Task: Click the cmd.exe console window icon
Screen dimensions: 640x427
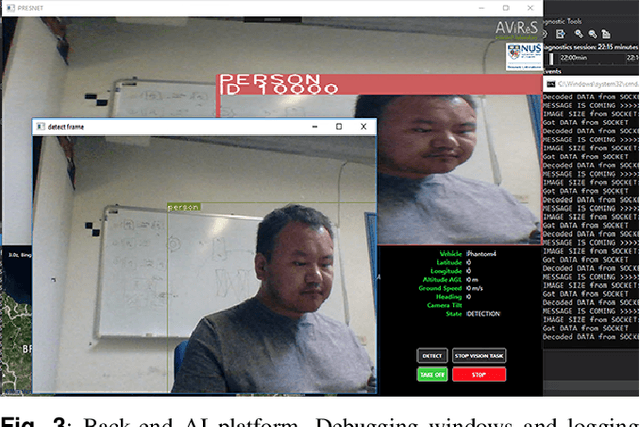Action: click(x=549, y=86)
